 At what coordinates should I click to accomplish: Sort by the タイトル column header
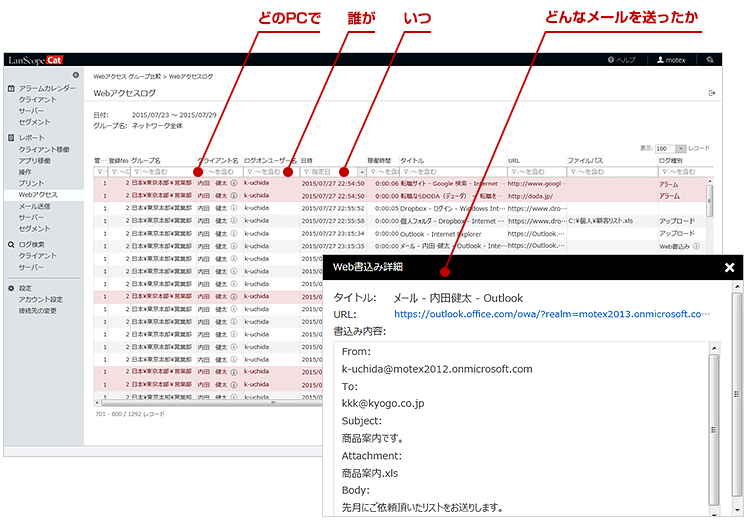(412, 160)
